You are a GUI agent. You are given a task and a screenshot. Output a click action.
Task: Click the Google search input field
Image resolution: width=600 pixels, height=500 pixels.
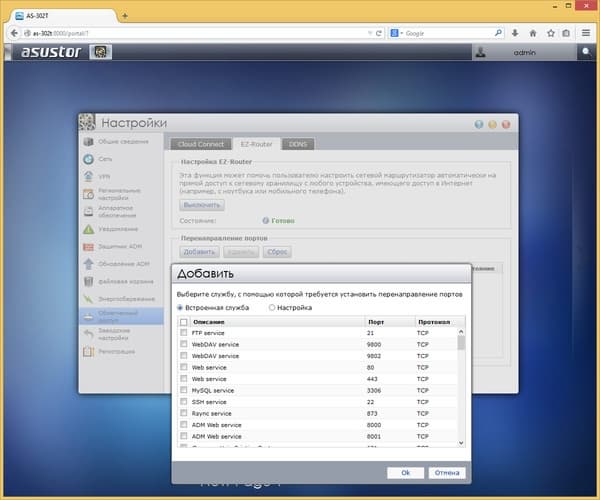448,33
